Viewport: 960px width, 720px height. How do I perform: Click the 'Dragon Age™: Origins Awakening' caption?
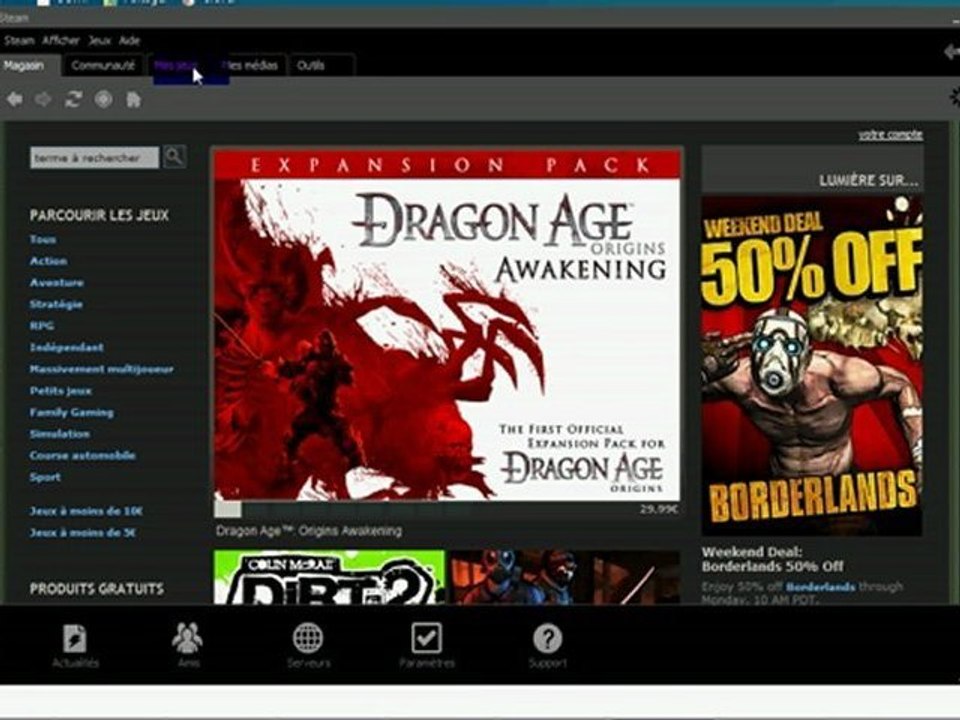(309, 531)
